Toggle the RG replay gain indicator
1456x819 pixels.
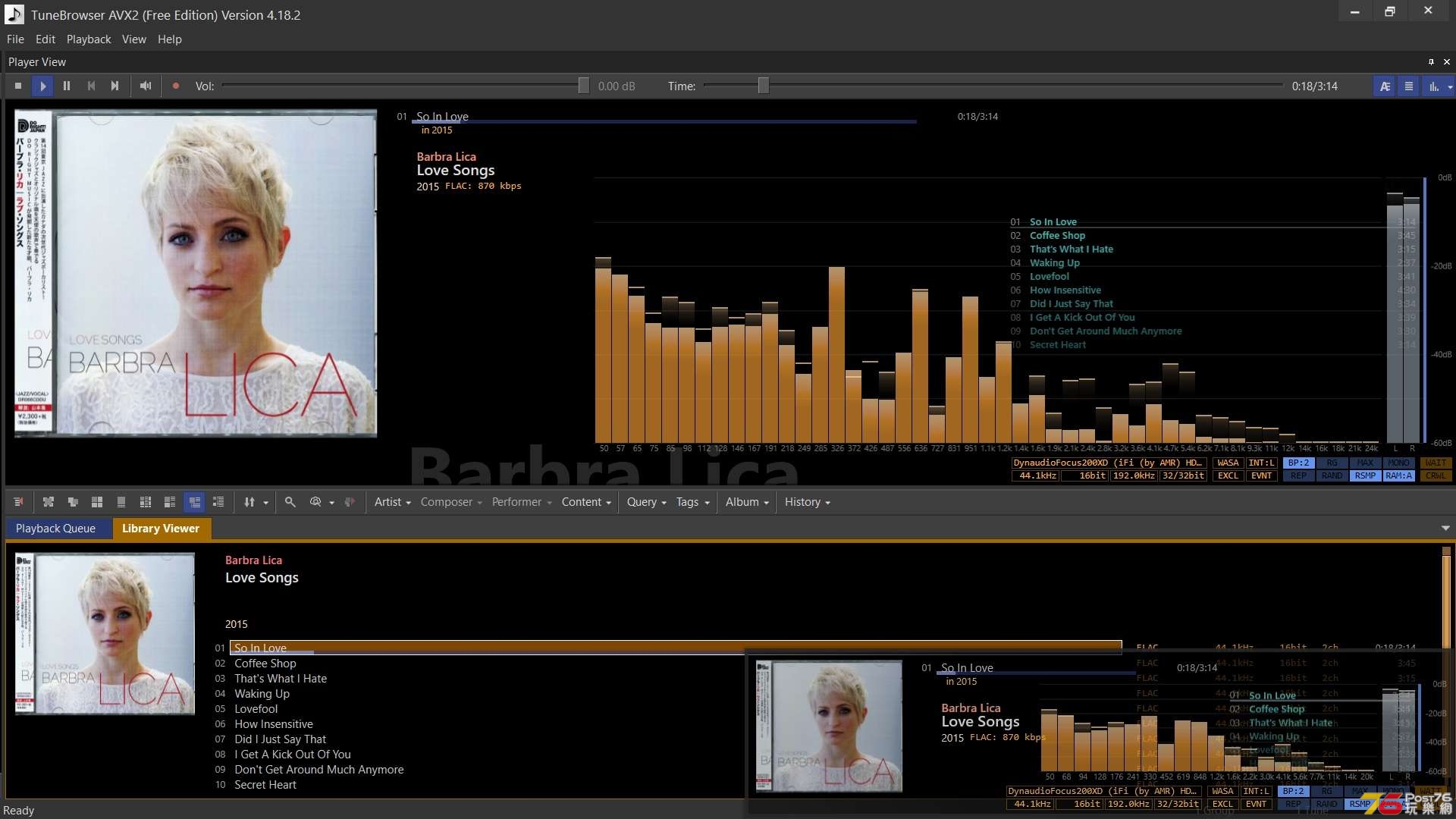1332,463
